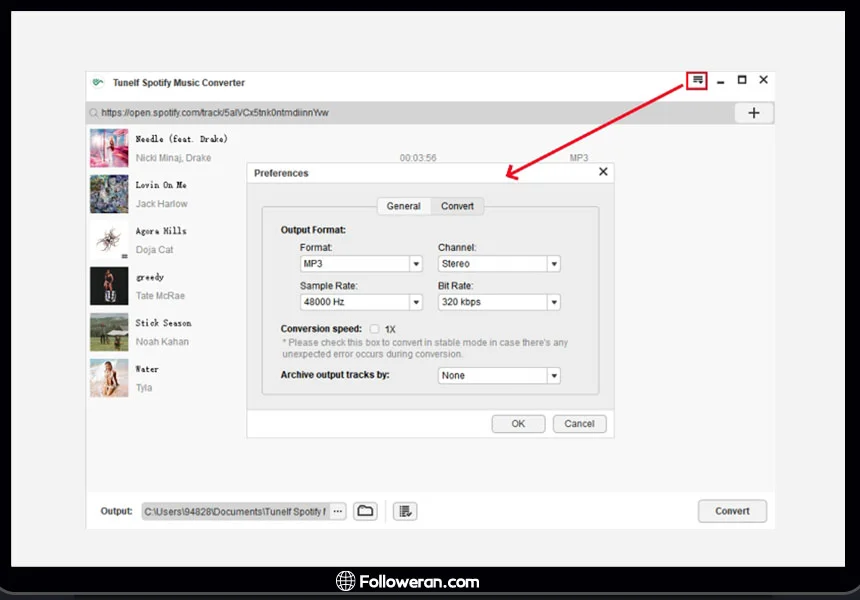Select the Agora Hills album thumbnail
Screen dimensions: 860x600
[109, 240]
